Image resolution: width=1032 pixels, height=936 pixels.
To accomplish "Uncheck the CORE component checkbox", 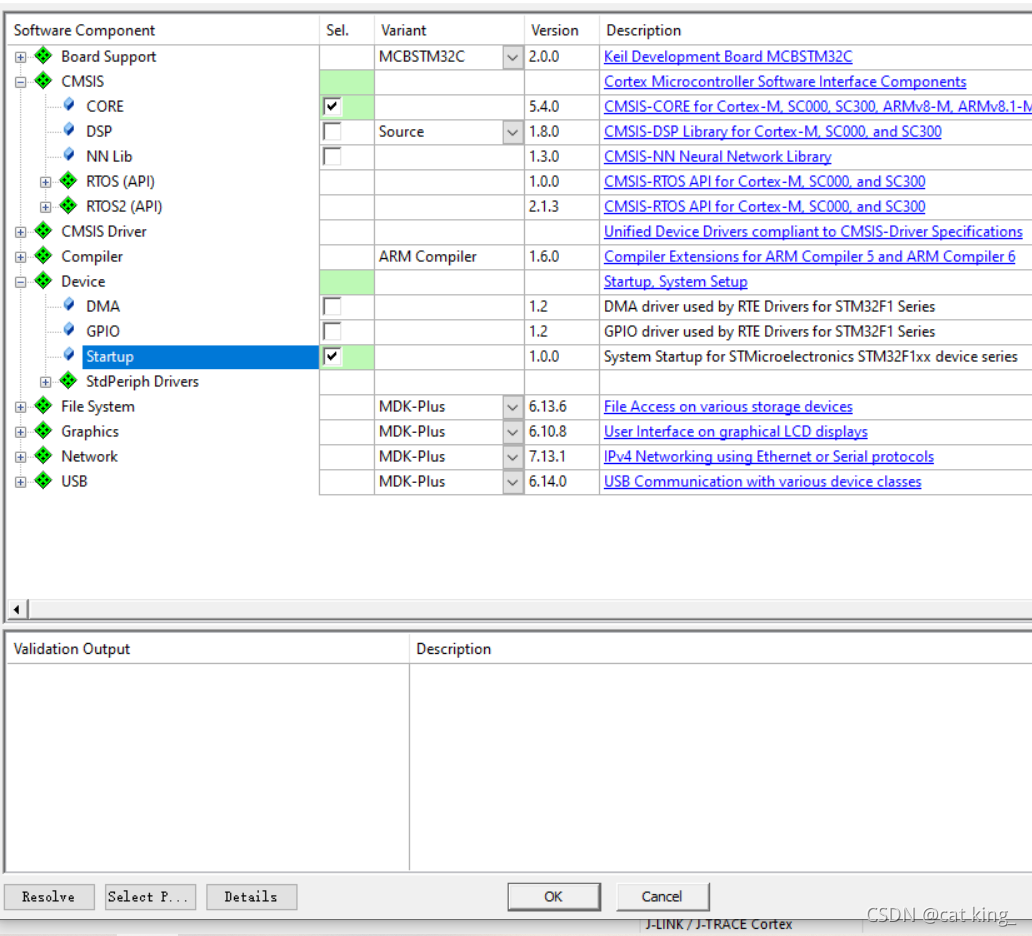I will click(x=332, y=106).
